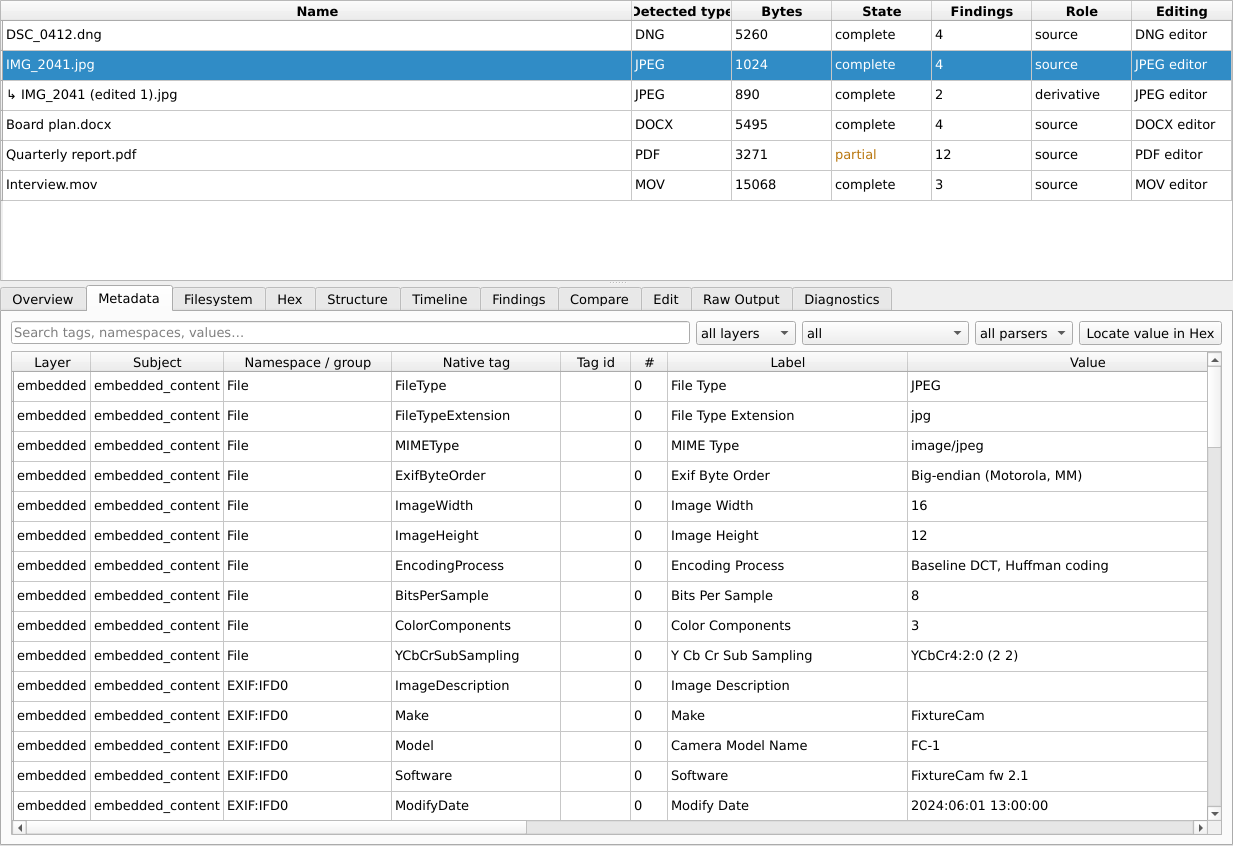1233x846 pixels.
Task: Sort files by the Editing column header
Action: point(1181,11)
